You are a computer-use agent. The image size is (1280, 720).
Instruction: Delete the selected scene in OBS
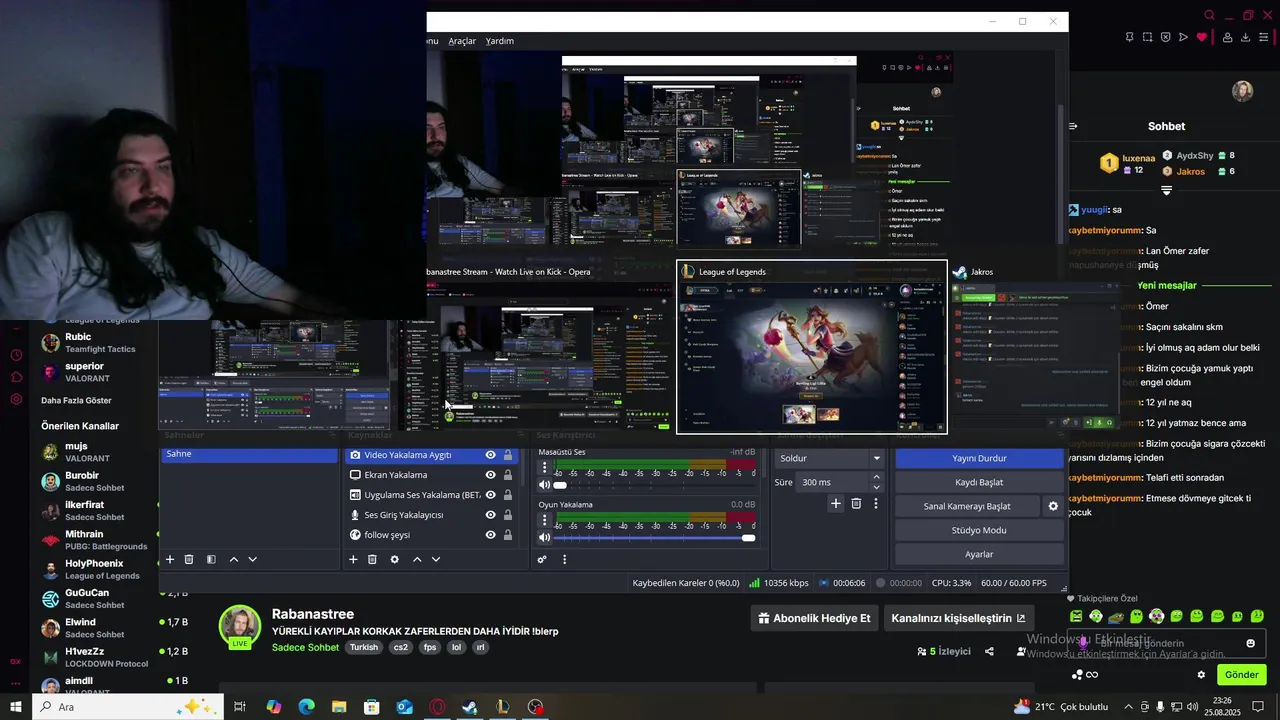pos(189,560)
